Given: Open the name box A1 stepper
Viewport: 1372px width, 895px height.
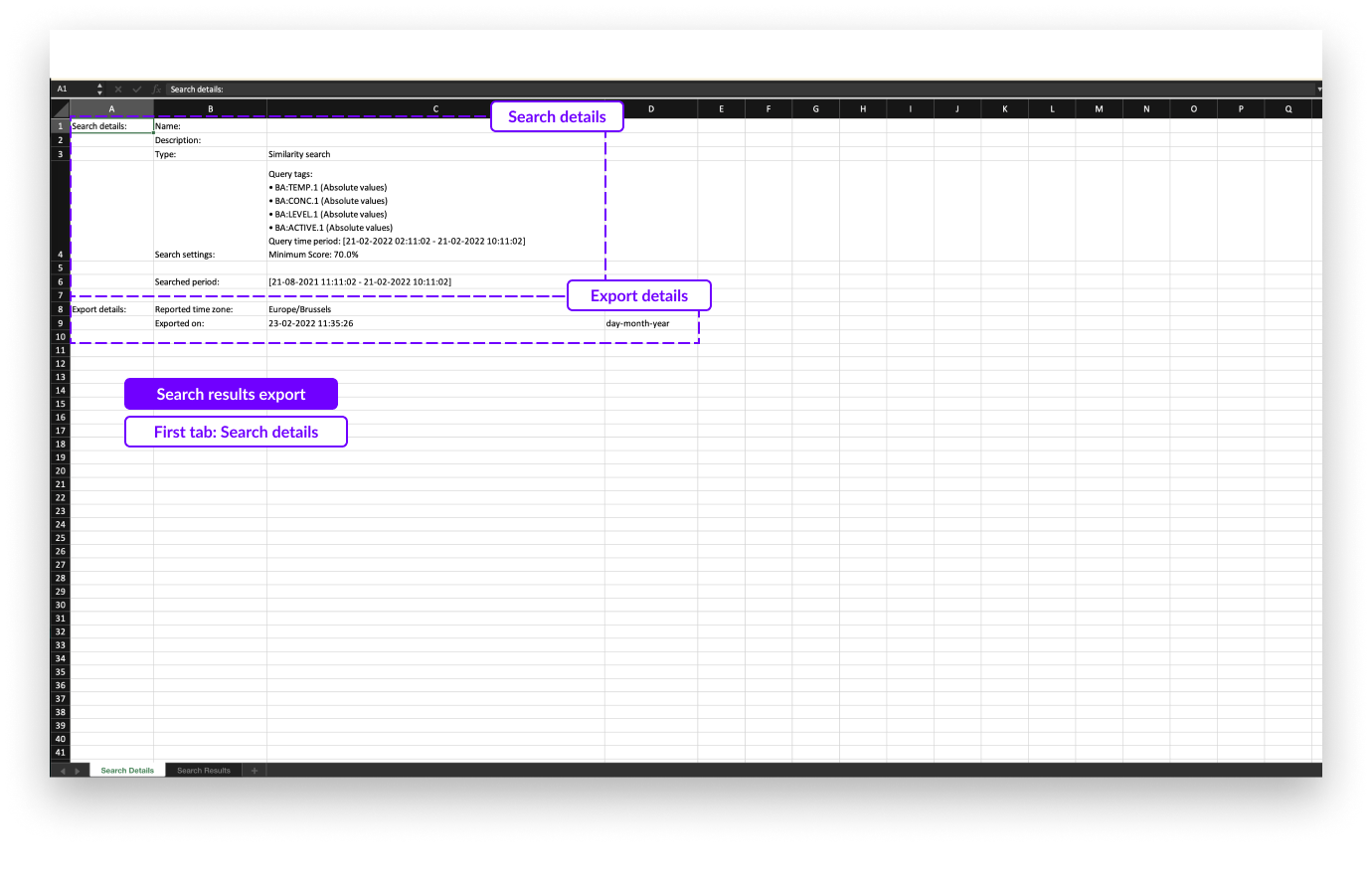Looking at the screenshot, I should coord(99,89).
